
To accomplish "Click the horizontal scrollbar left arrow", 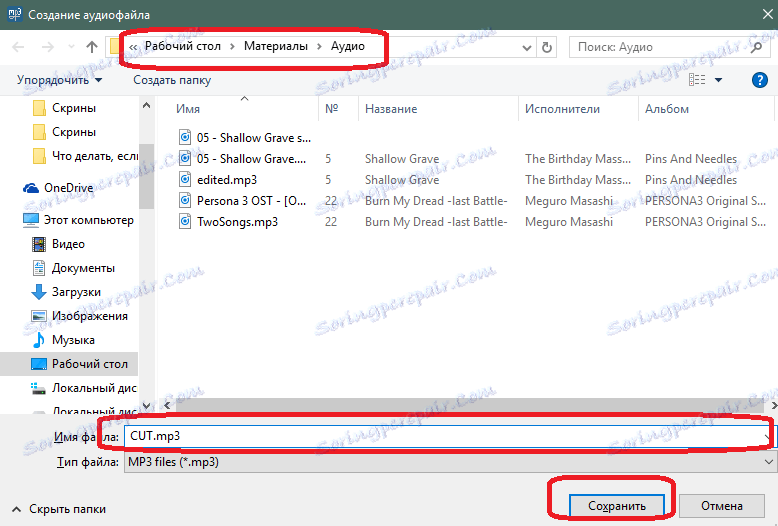I will (167, 405).
